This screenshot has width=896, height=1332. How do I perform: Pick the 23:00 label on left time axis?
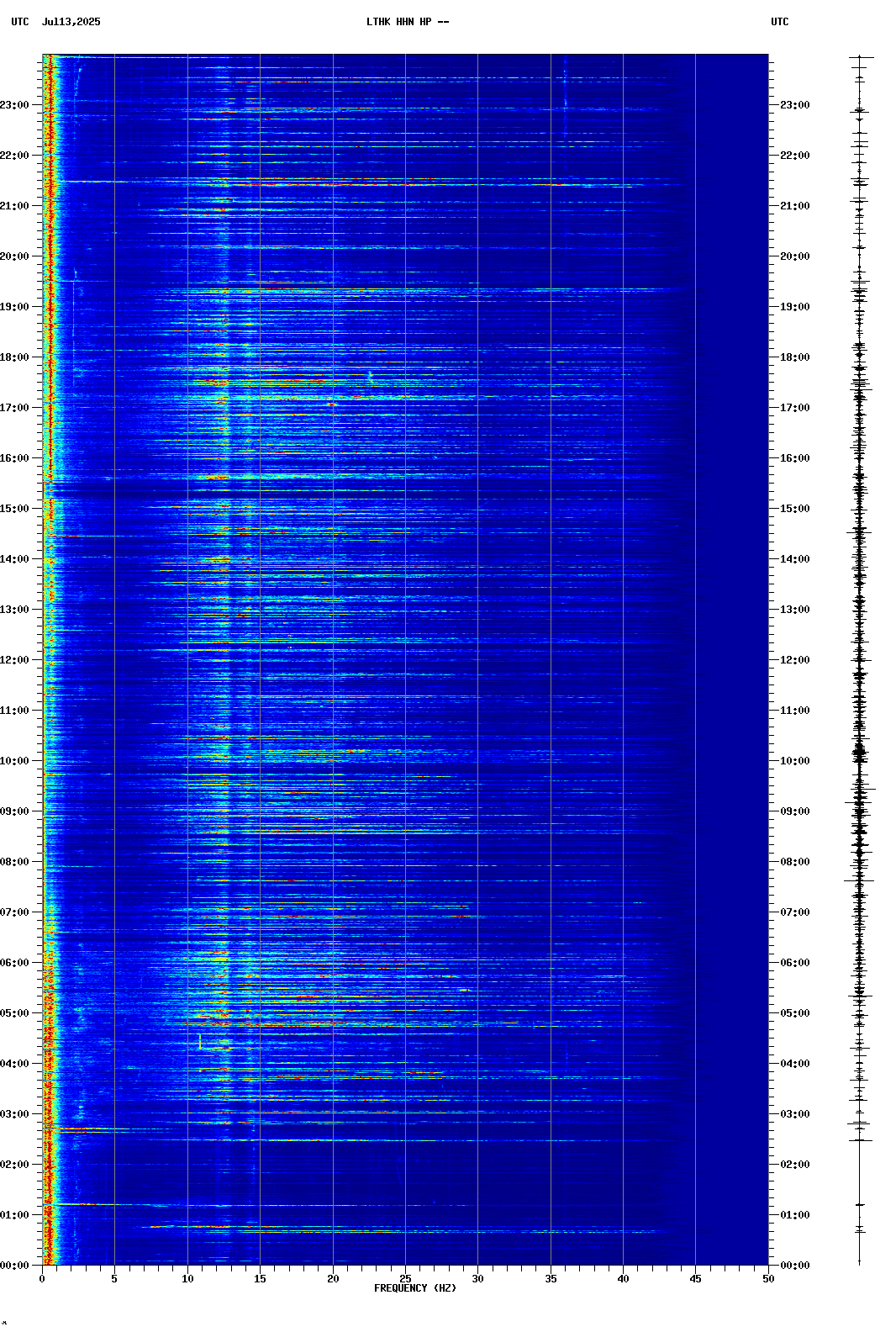coord(14,105)
